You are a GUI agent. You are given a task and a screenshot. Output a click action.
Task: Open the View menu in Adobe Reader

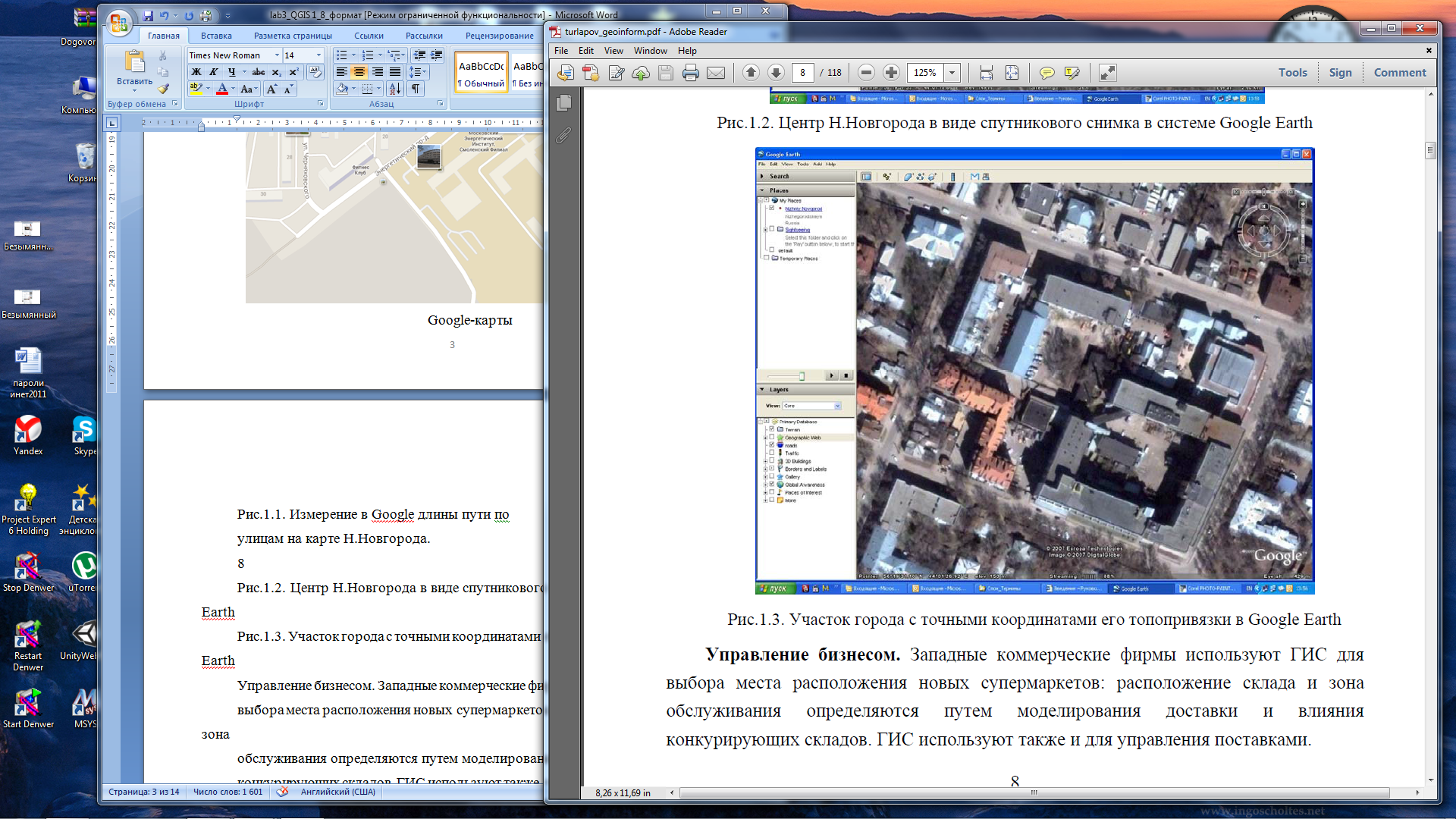(613, 51)
